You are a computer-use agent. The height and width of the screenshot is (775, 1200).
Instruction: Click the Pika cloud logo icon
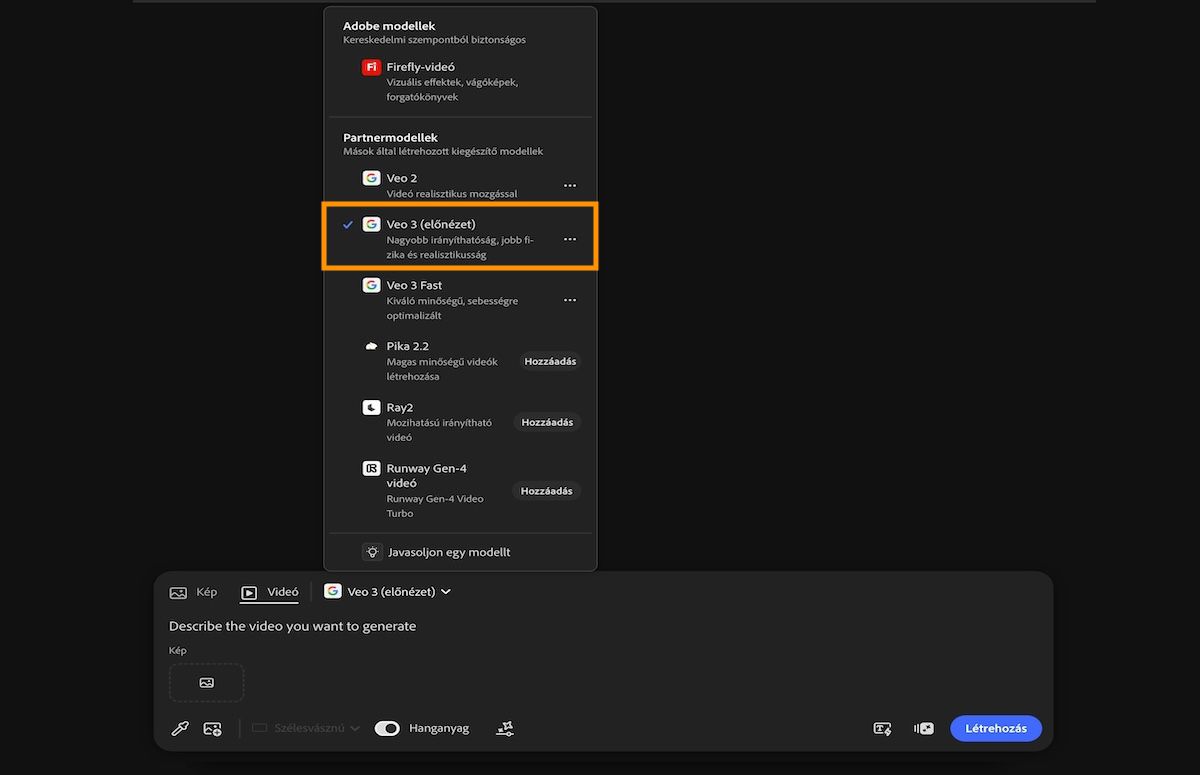371,346
